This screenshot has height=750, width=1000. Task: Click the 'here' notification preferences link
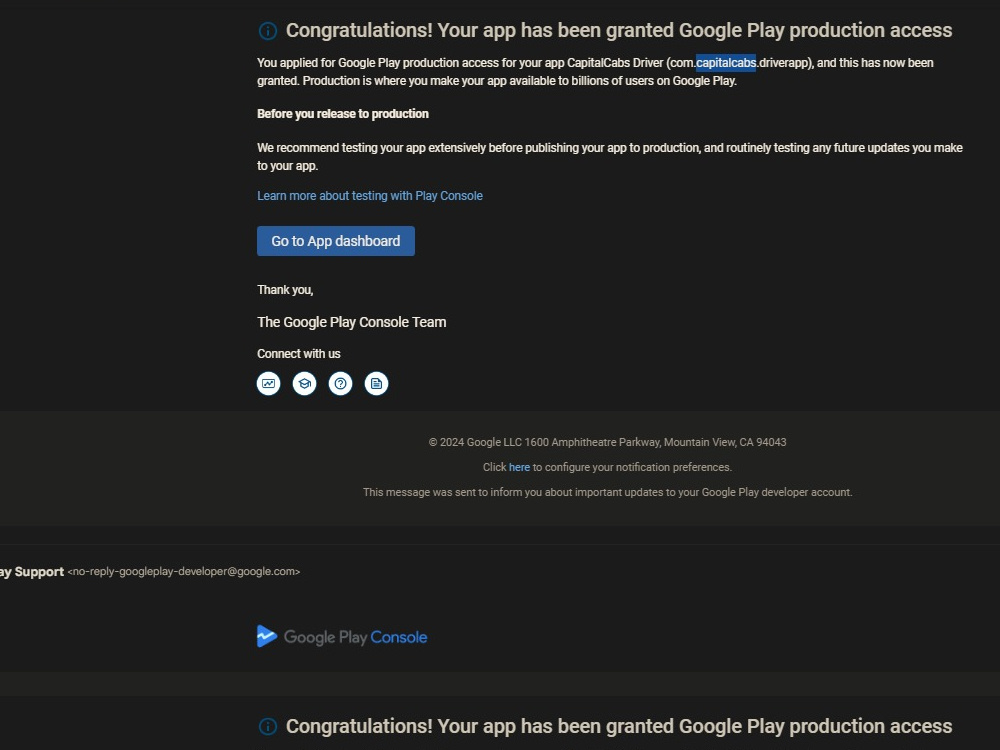[x=519, y=467]
